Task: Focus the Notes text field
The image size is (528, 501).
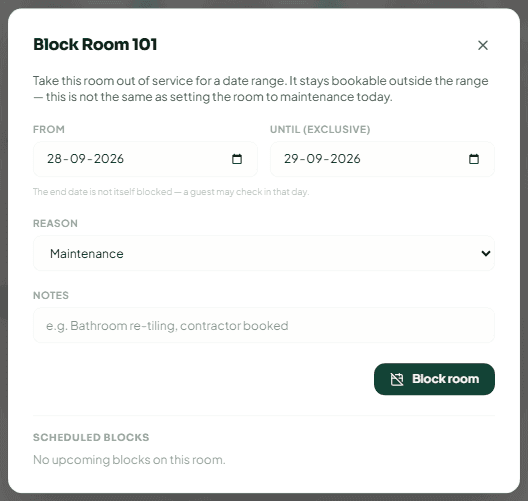Action: pos(264,325)
